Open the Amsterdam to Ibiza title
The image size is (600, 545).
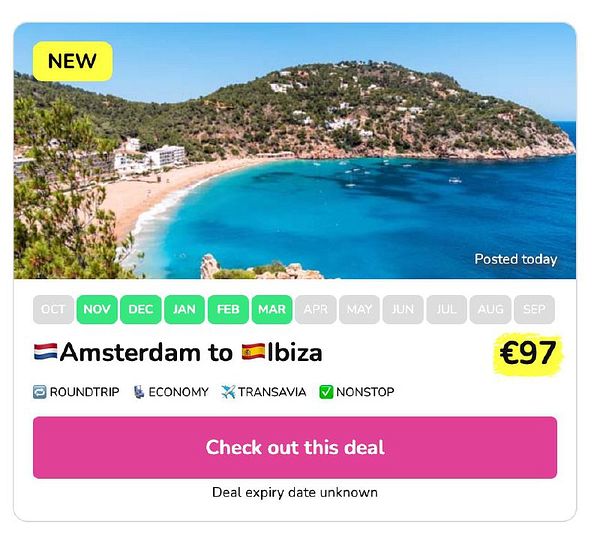click(178, 352)
